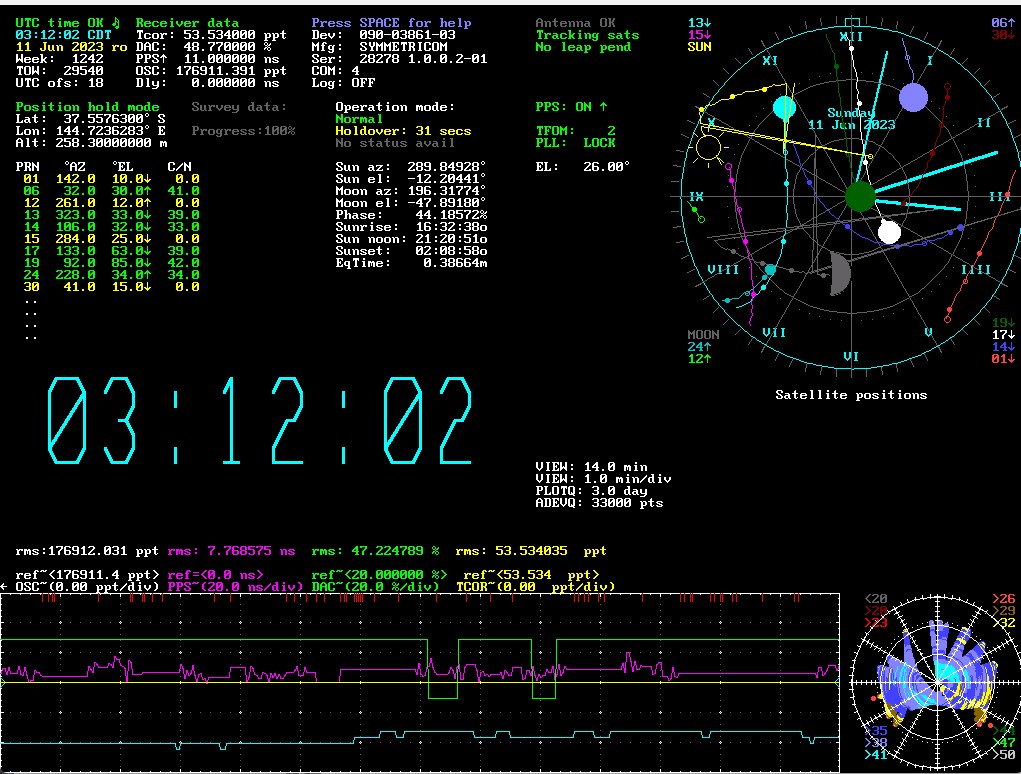Click the magenta 'rms: 7.768575 ns' value

pos(231,551)
